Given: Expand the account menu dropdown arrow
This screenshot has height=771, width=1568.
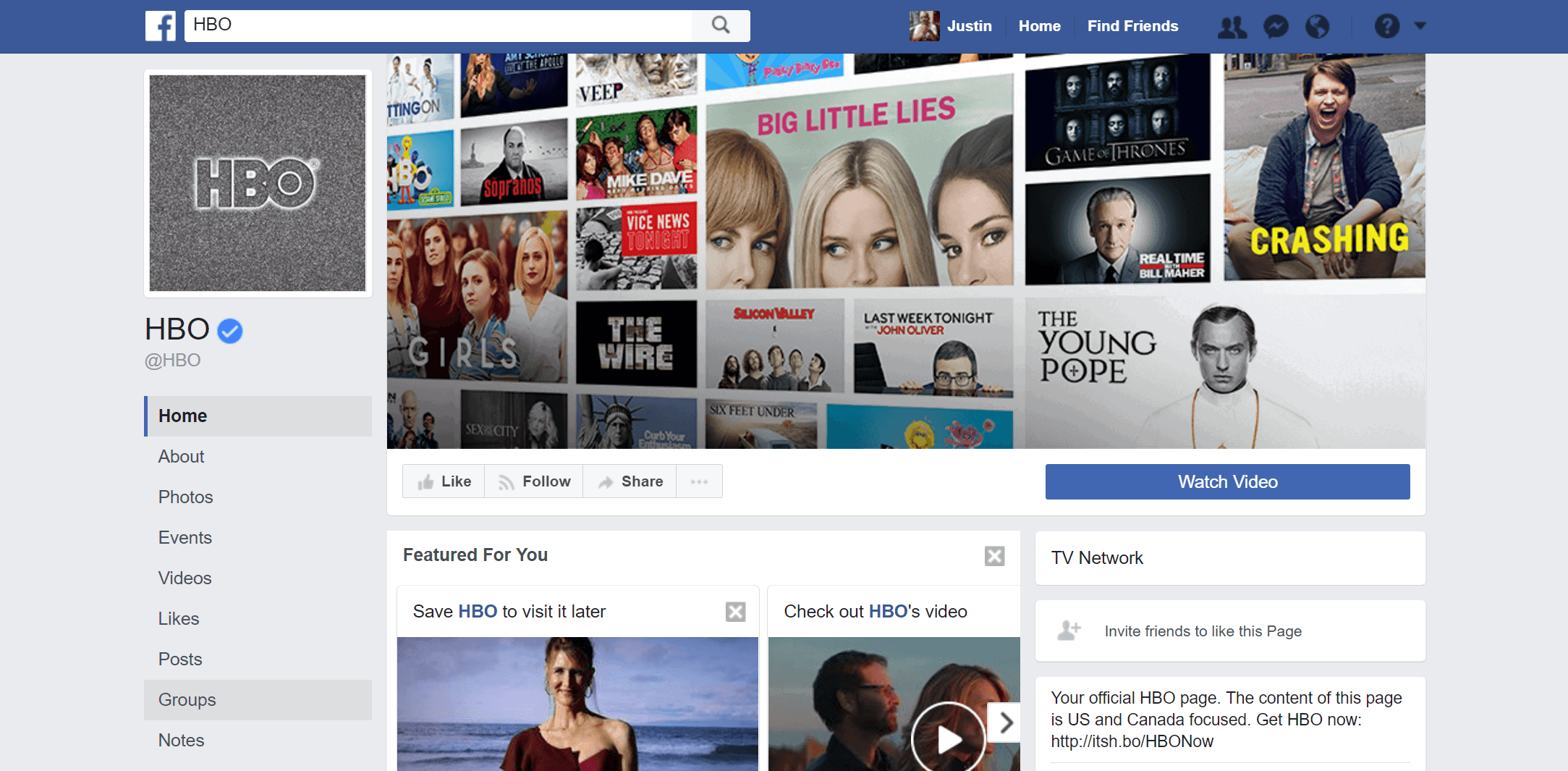Looking at the screenshot, I should [1420, 26].
